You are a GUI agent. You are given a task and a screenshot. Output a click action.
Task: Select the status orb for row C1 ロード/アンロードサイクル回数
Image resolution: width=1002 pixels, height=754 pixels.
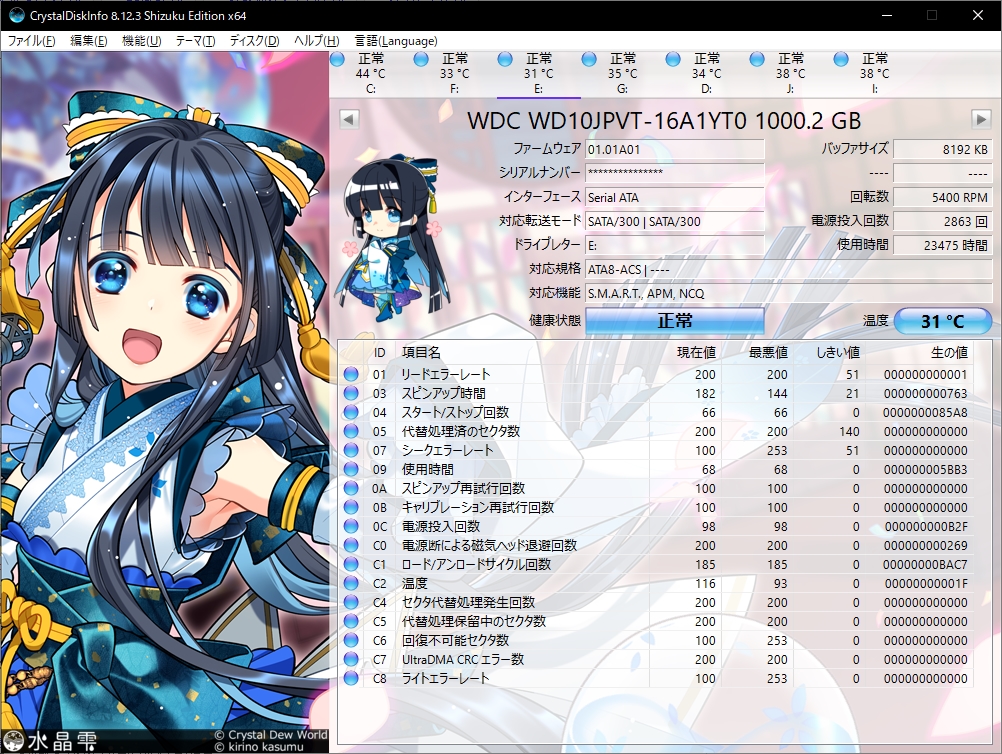351,564
